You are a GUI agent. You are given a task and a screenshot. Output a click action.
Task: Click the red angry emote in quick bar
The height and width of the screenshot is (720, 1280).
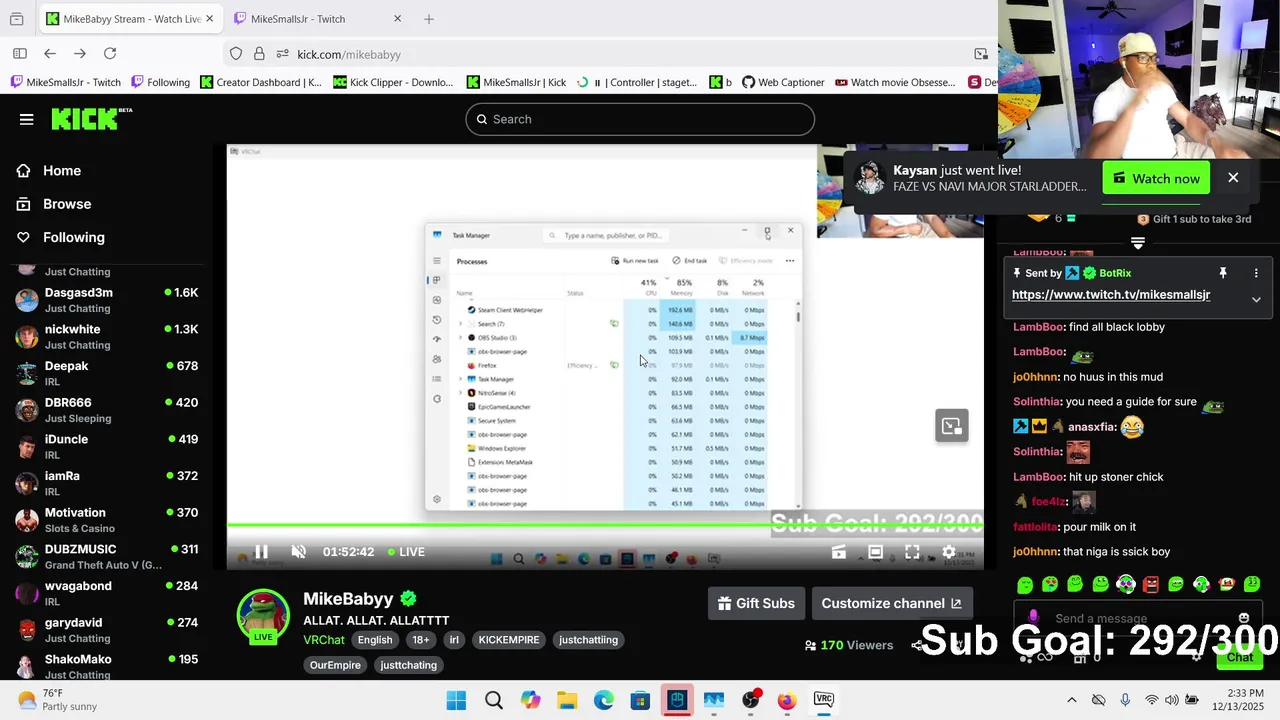[x=1151, y=584]
